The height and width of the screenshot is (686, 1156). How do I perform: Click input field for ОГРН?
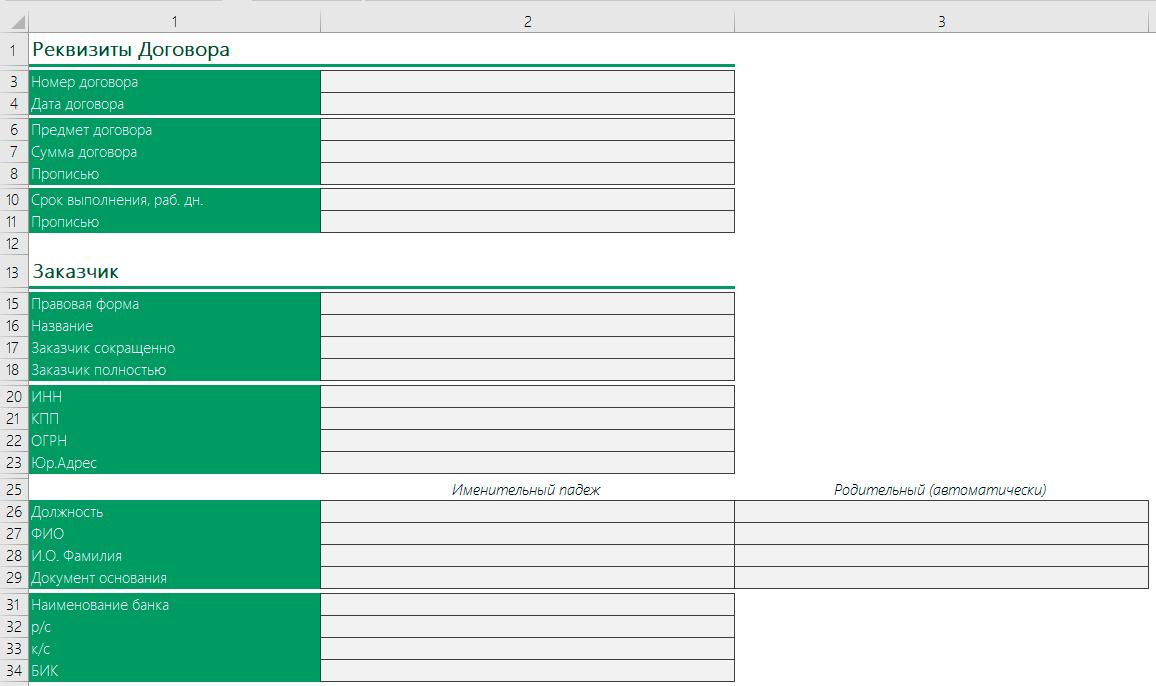528,440
